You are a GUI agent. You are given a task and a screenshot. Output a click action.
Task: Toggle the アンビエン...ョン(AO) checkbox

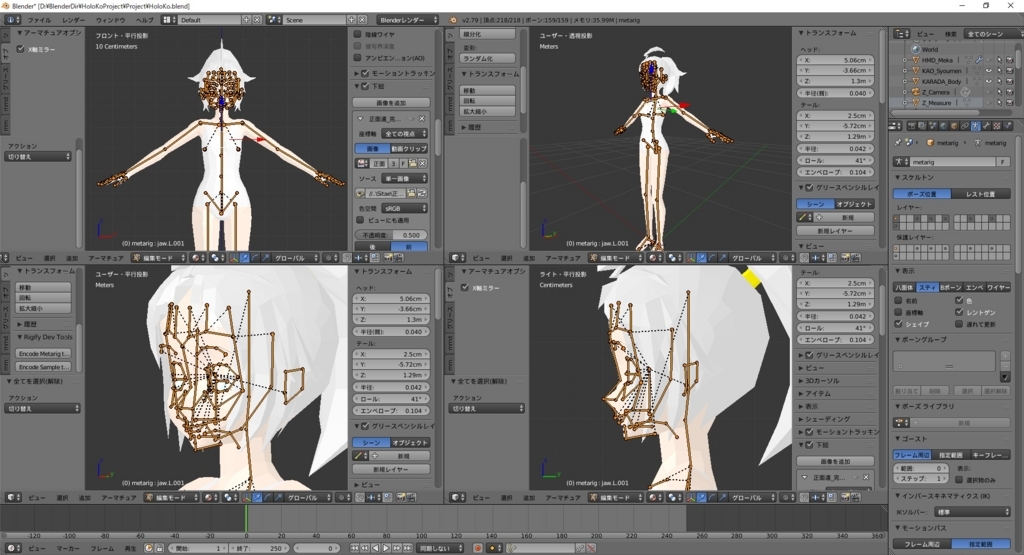357,57
